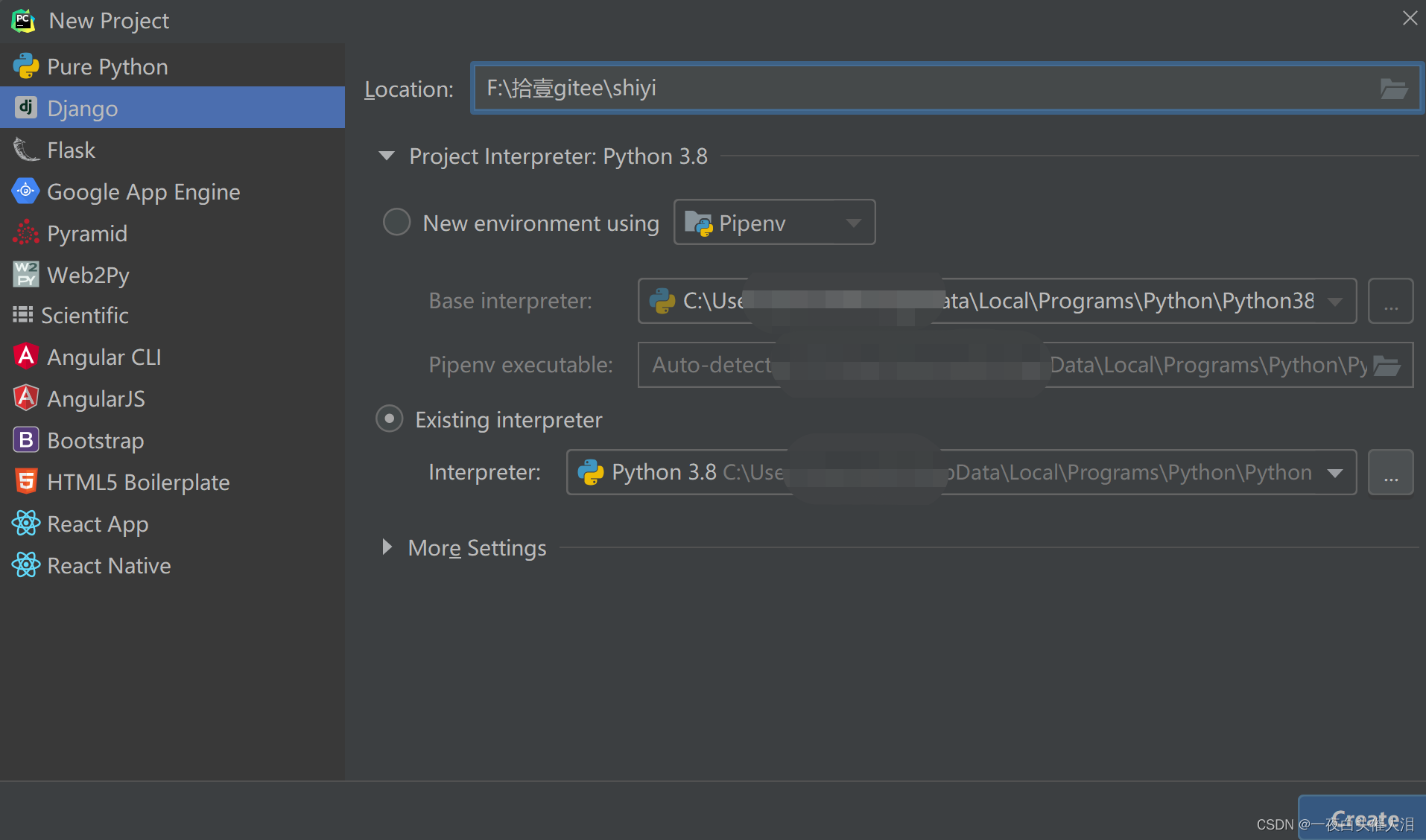Select the Flask project type
Screen dimensions: 1426x840
172,150
